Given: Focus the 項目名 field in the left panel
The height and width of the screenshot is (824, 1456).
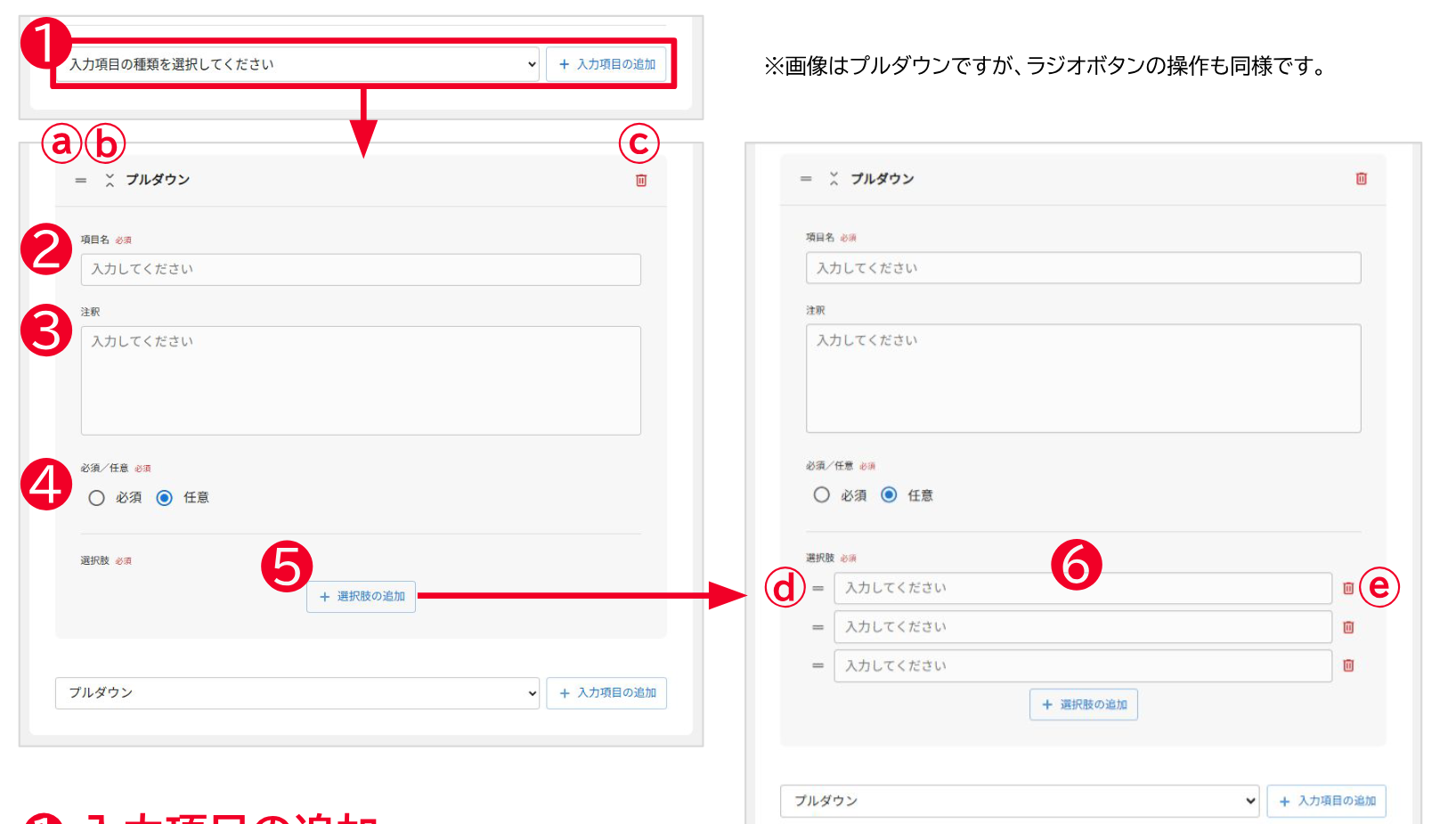Looking at the screenshot, I should [x=361, y=269].
